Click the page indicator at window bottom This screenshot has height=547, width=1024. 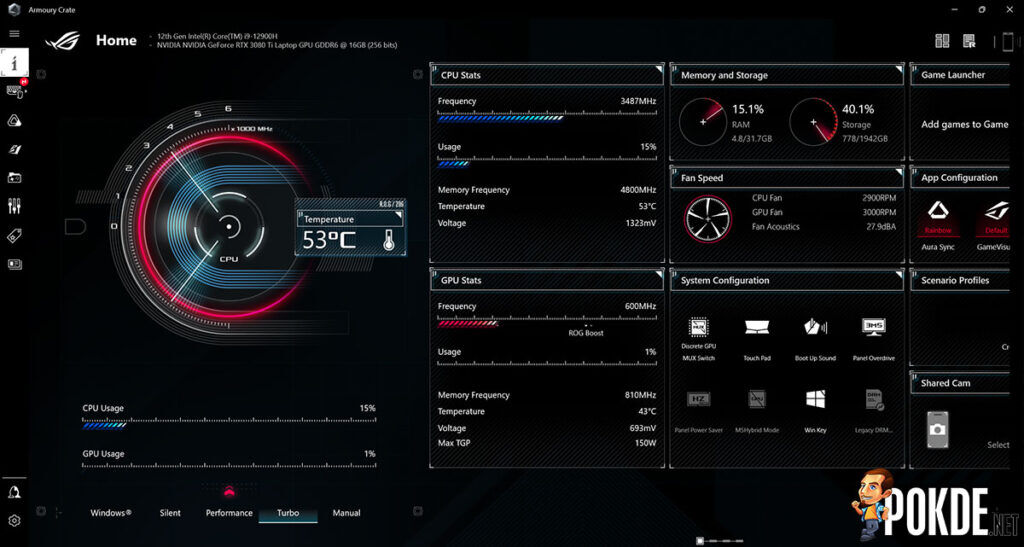click(x=721, y=541)
